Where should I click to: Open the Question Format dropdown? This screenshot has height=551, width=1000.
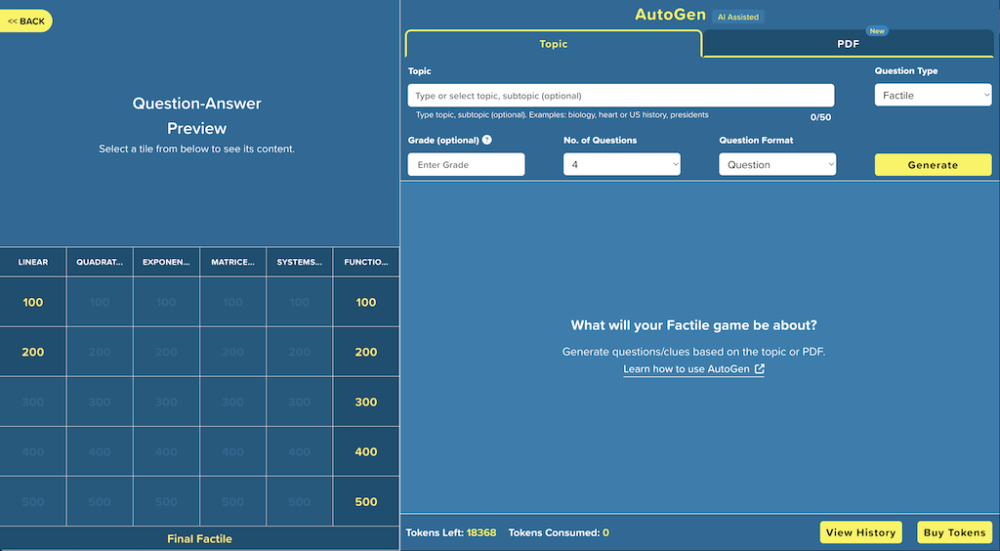pos(777,165)
